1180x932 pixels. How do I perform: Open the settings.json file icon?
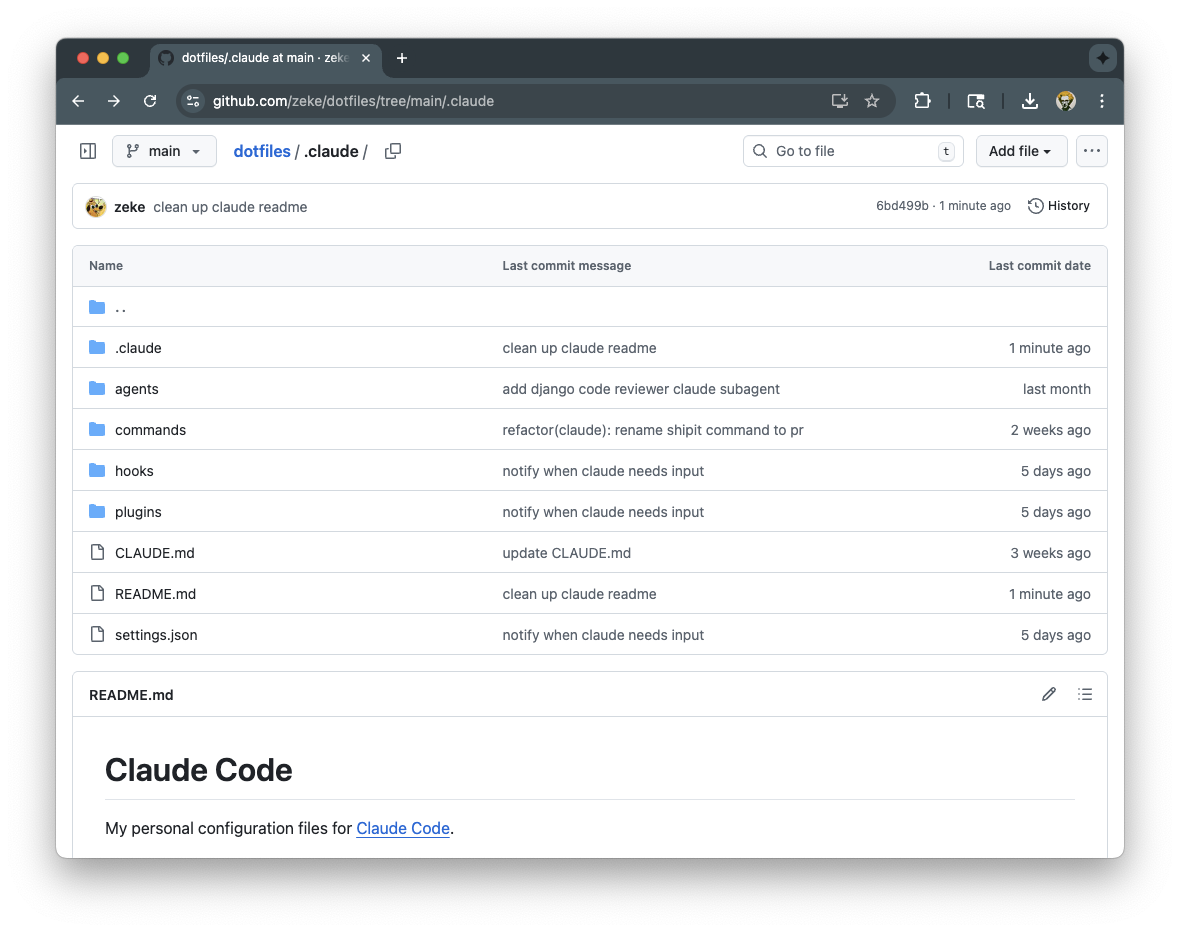96,634
